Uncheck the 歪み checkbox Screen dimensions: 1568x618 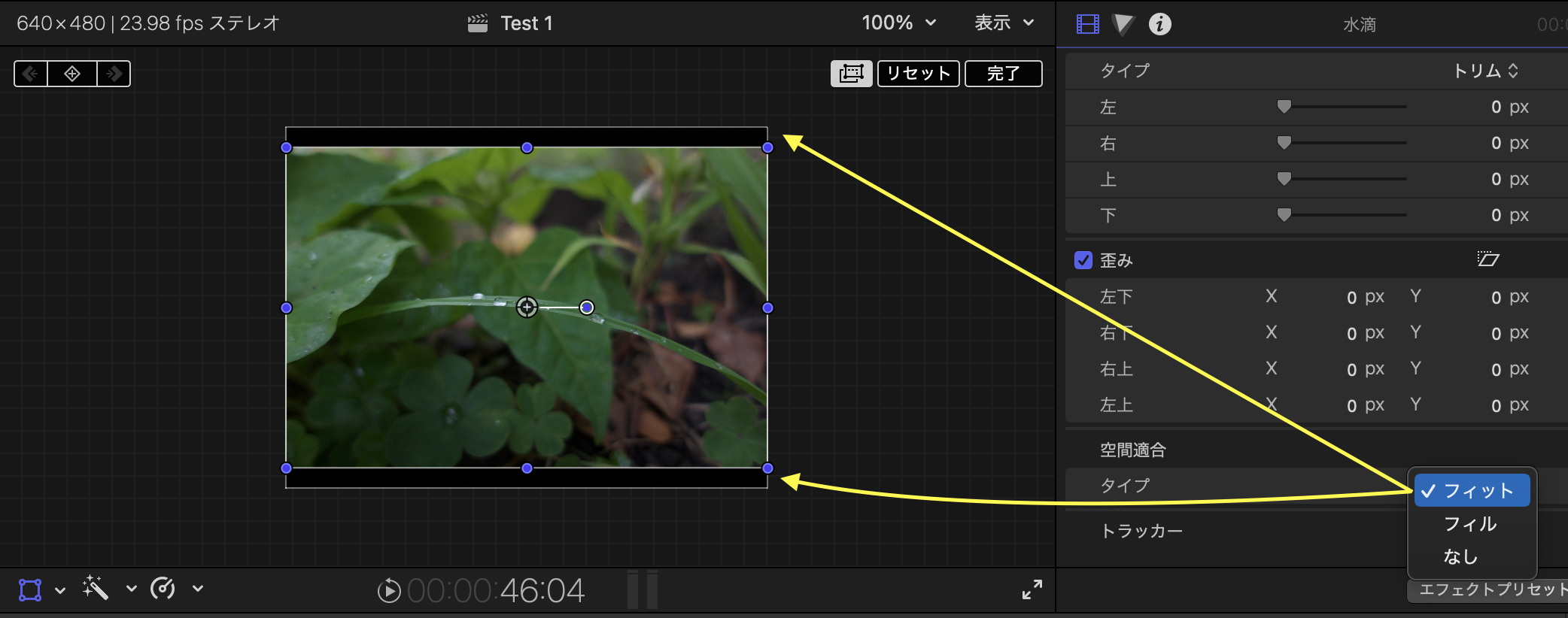[x=1083, y=260]
